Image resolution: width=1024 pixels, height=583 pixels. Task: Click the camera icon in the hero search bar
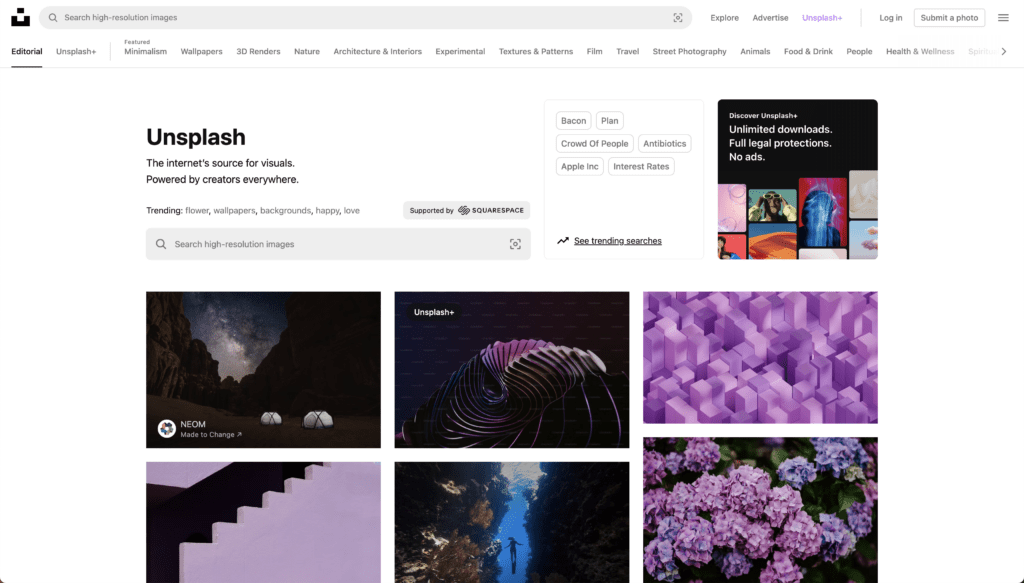pyautogui.click(x=515, y=243)
